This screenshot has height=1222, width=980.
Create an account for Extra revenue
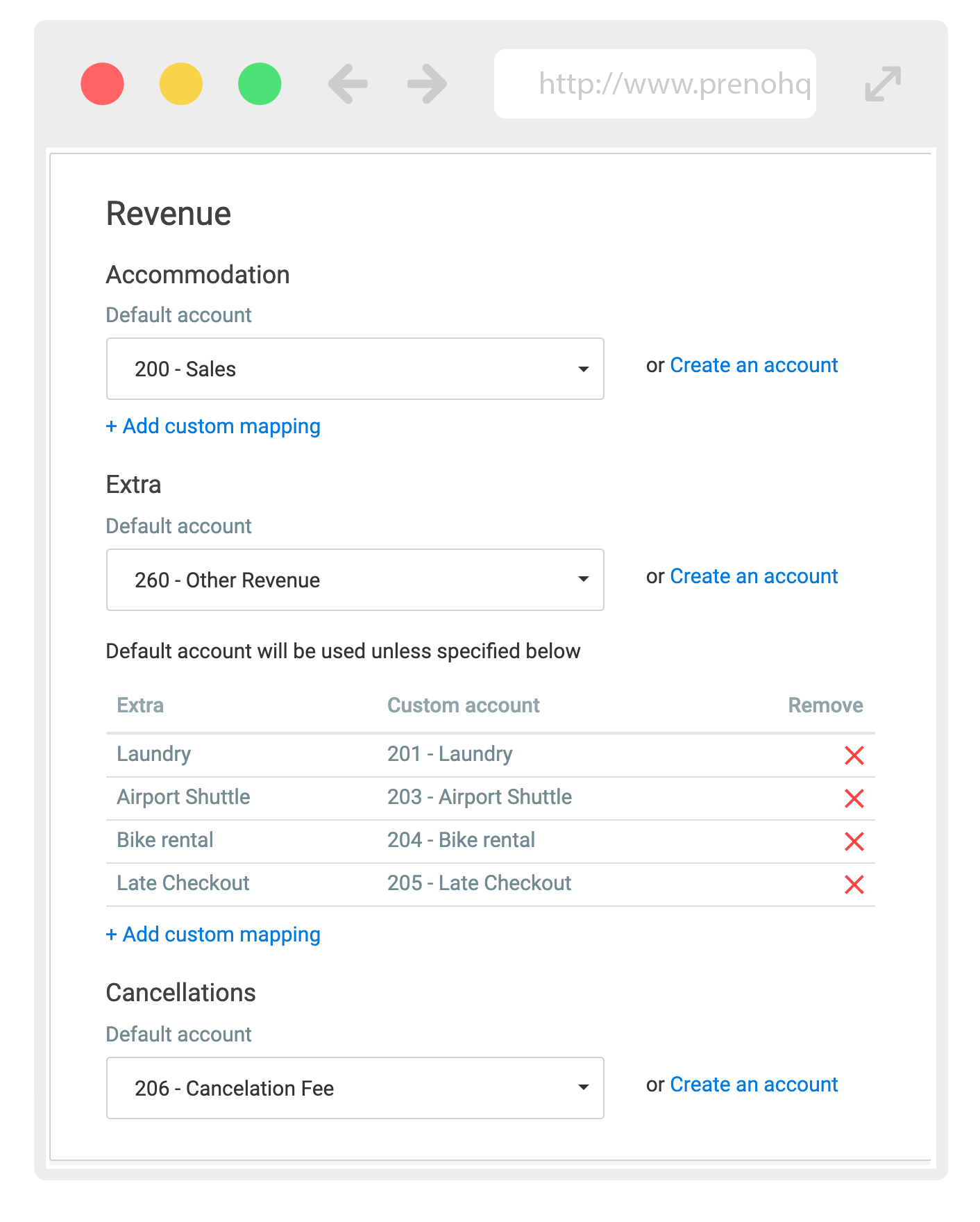pyautogui.click(x=754, y=576)
